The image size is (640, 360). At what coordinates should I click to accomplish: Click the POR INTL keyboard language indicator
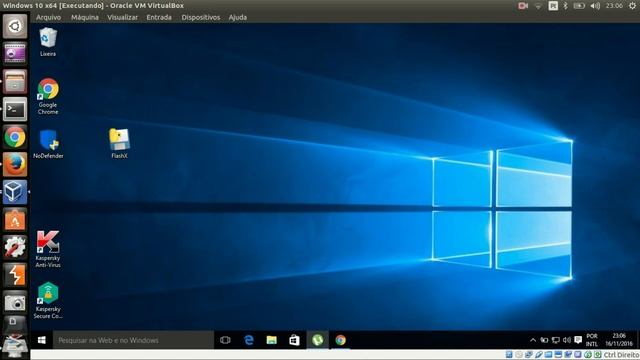coord(592,340)
